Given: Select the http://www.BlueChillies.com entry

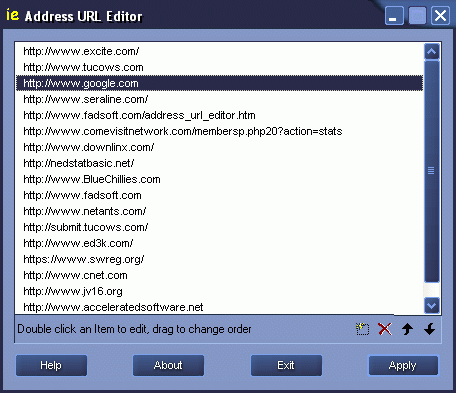Looking at the screenshot, I should [219, 179].
